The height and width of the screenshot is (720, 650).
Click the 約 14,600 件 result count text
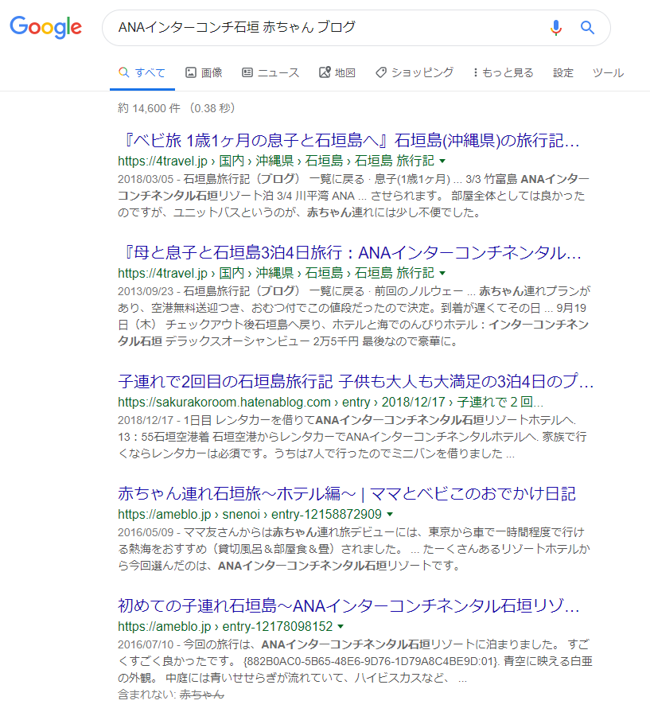click(x=149, y=108)
